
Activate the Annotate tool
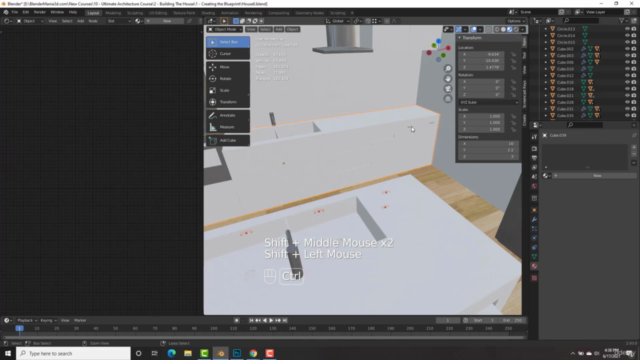228,116
